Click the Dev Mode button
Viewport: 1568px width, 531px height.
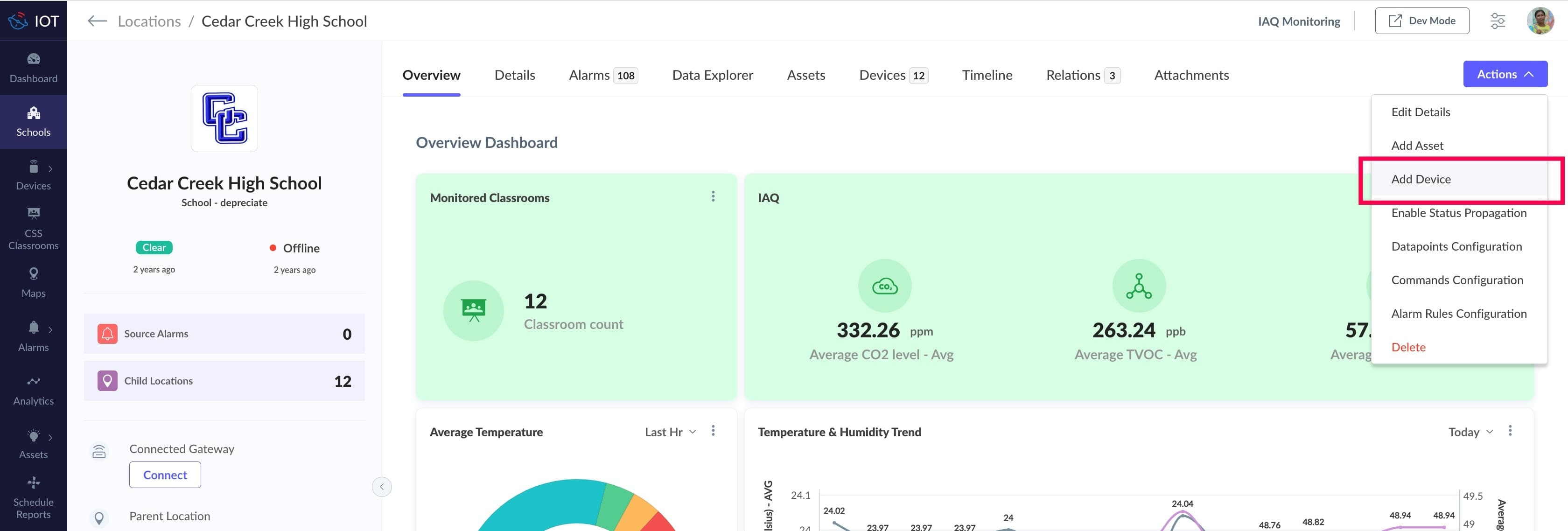click(1421, 21)
